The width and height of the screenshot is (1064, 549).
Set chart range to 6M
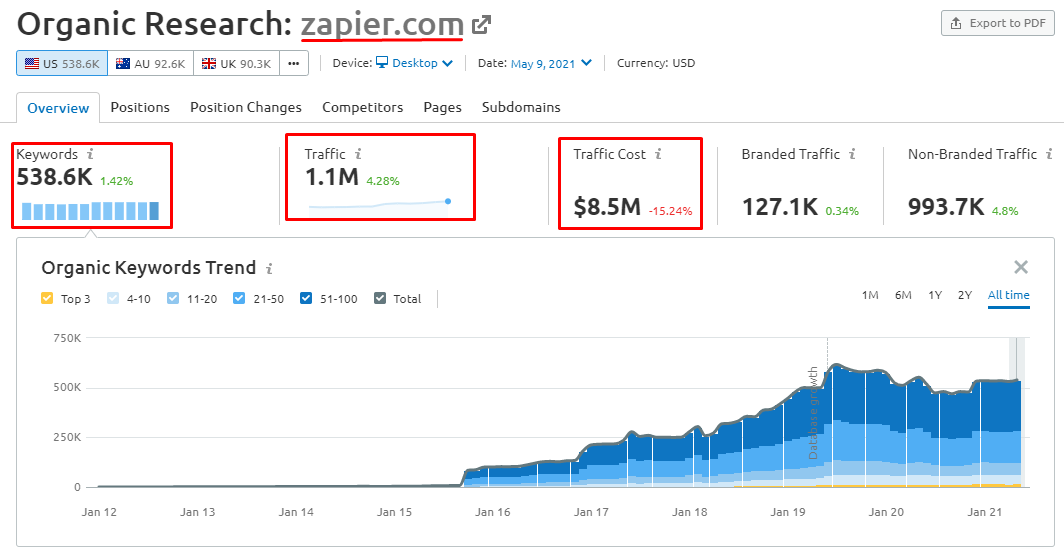point(903,295)
